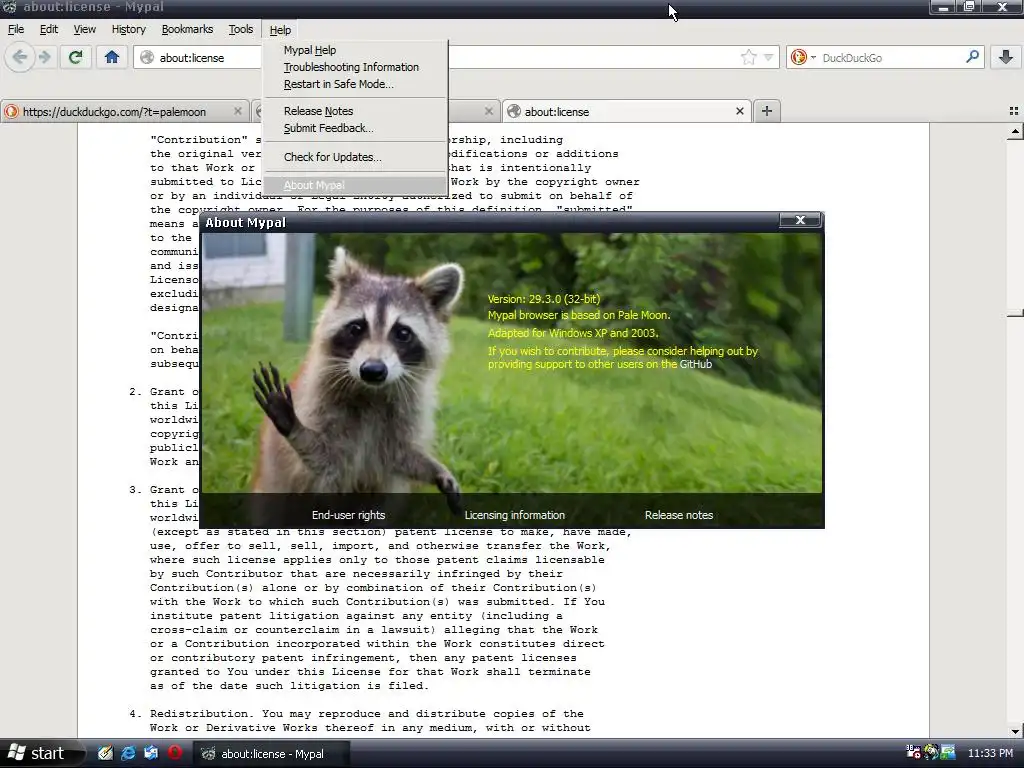1024x768 pixels.
Task: Open the File menu
Action: (16, 29)
